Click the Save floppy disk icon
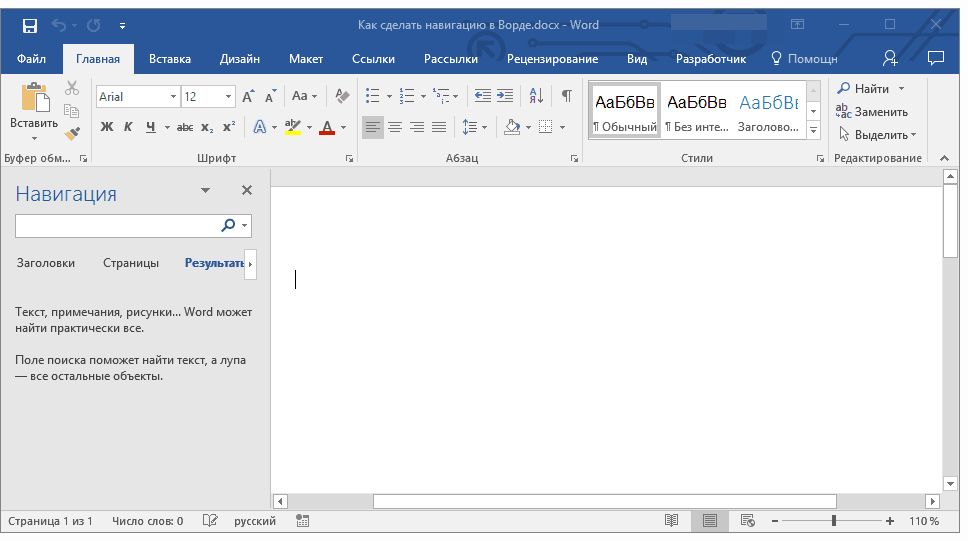This screenshot has height=541, width=968. pos(29,25)
